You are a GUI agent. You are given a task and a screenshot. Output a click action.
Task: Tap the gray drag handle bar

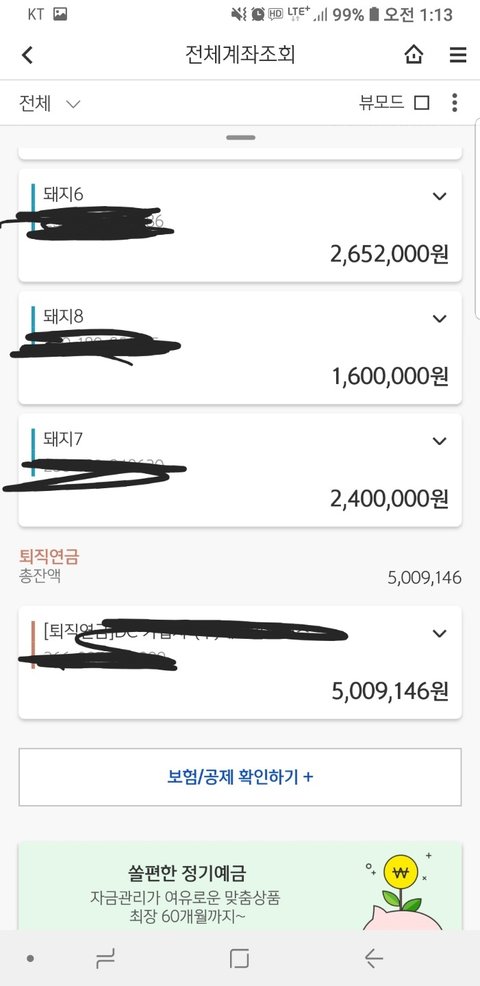coord(240,137)
